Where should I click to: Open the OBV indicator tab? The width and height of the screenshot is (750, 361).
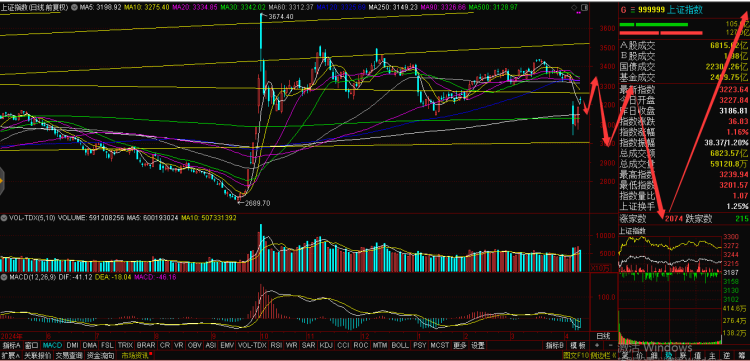[195, 345]
